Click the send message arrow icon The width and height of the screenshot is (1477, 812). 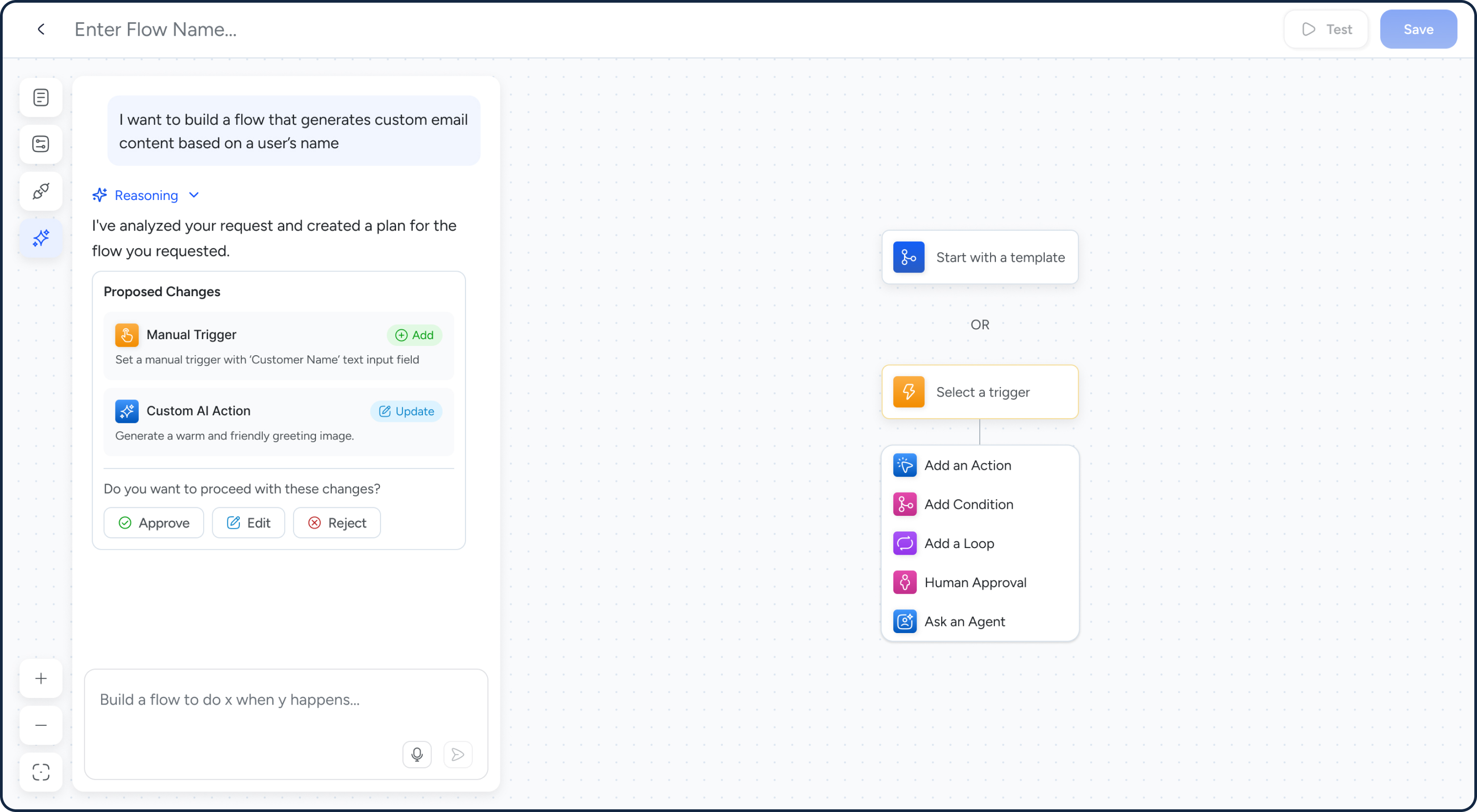[457, 754]
